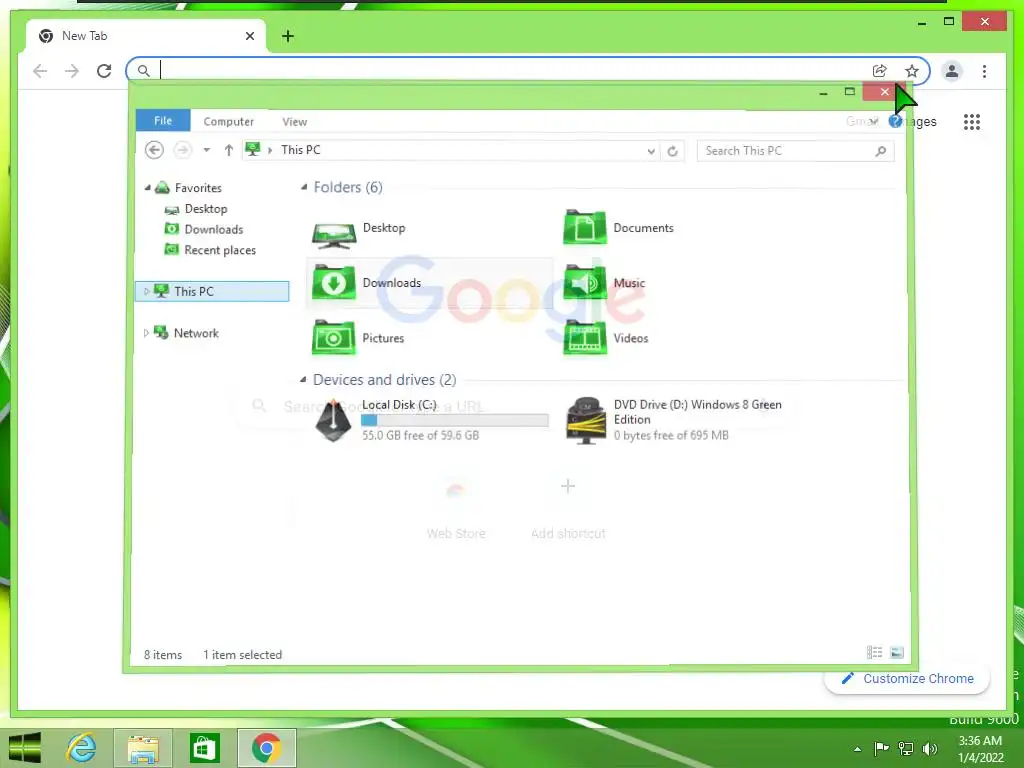The width and height of the screenshot is (1024, 768).
Task: Open the Explorer help question mark icon
Action: pos(895,121)
